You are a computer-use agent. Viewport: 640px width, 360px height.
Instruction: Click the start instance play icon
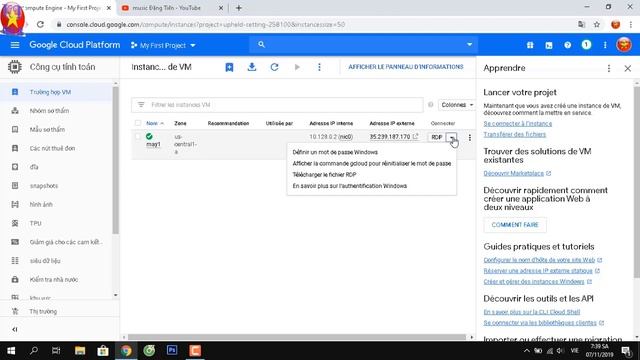click(297, 67)
